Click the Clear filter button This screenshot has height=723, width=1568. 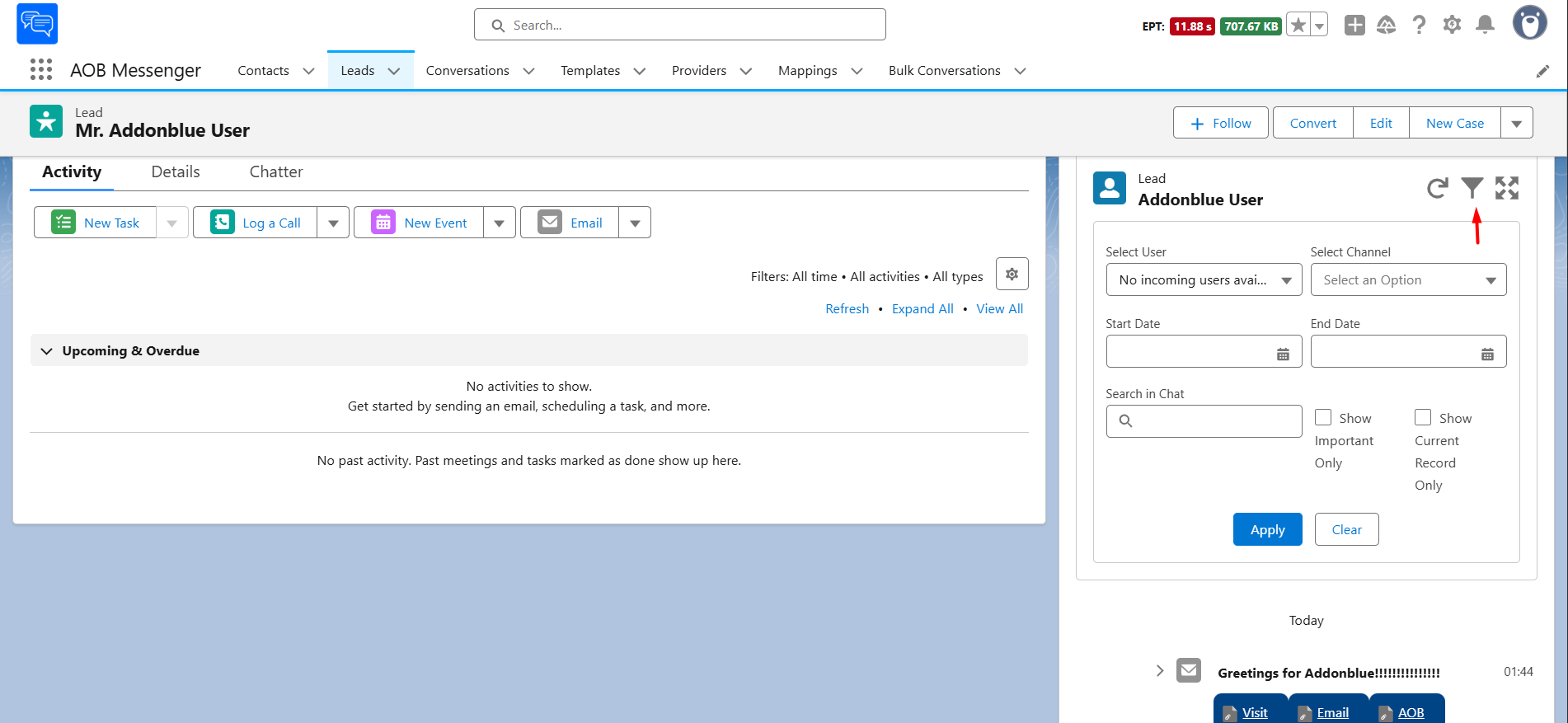click(1346, 529)
